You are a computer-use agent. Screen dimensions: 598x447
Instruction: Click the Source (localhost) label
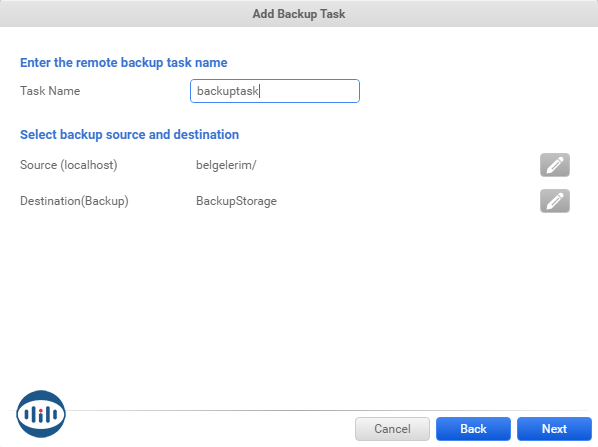click(69, 165)
